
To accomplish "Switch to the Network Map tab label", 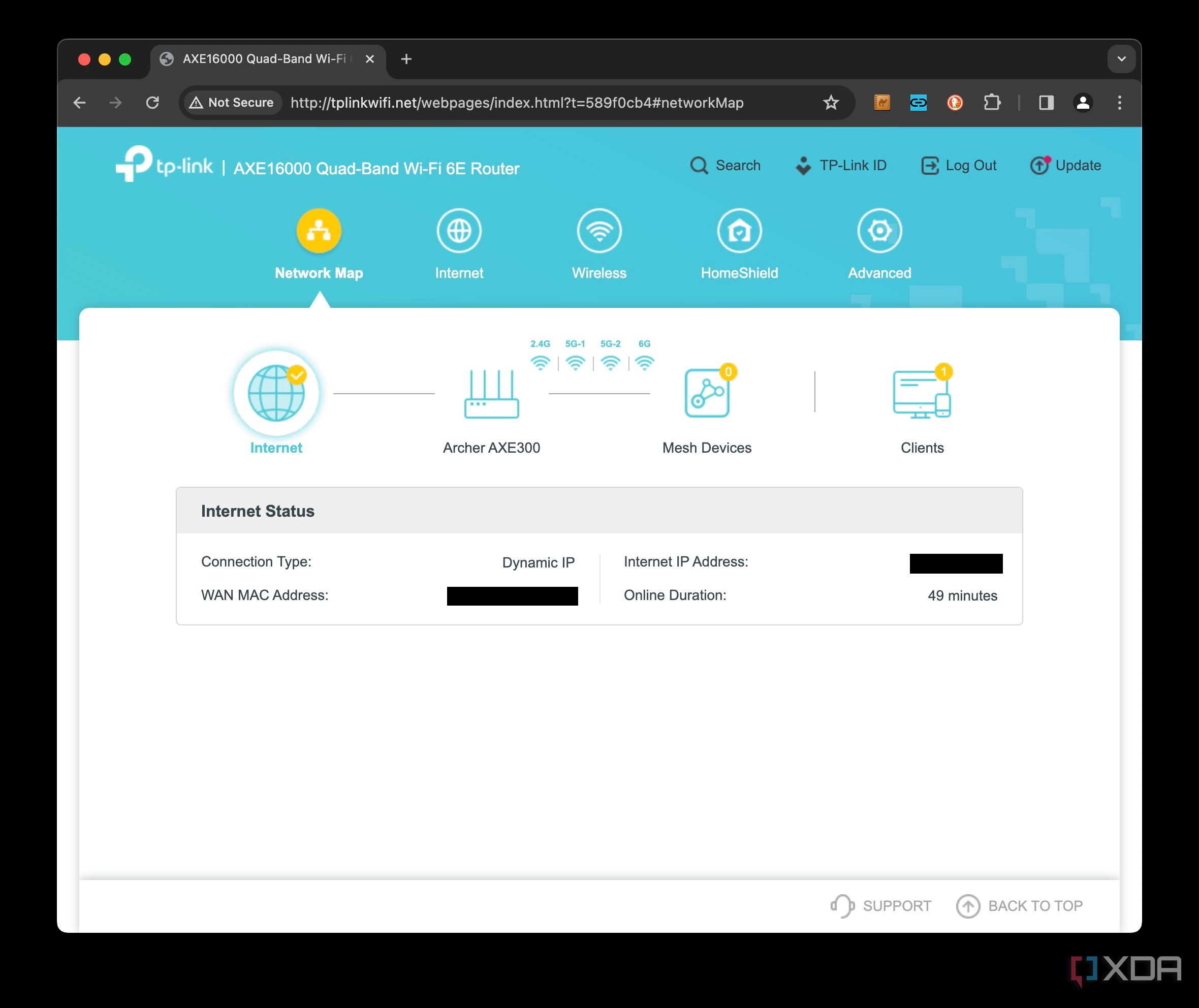I will 319,273.
